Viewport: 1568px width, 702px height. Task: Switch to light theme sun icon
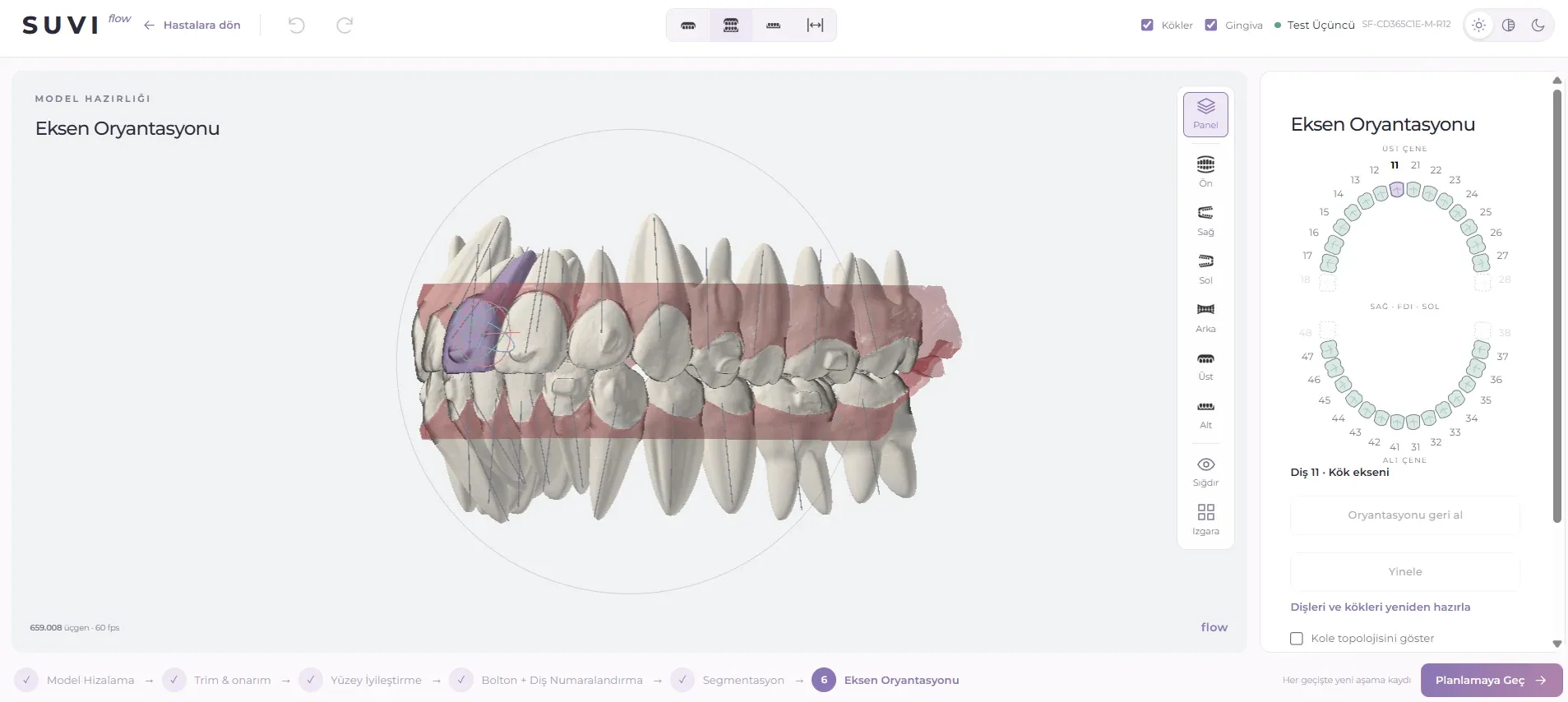[1478, 25]
